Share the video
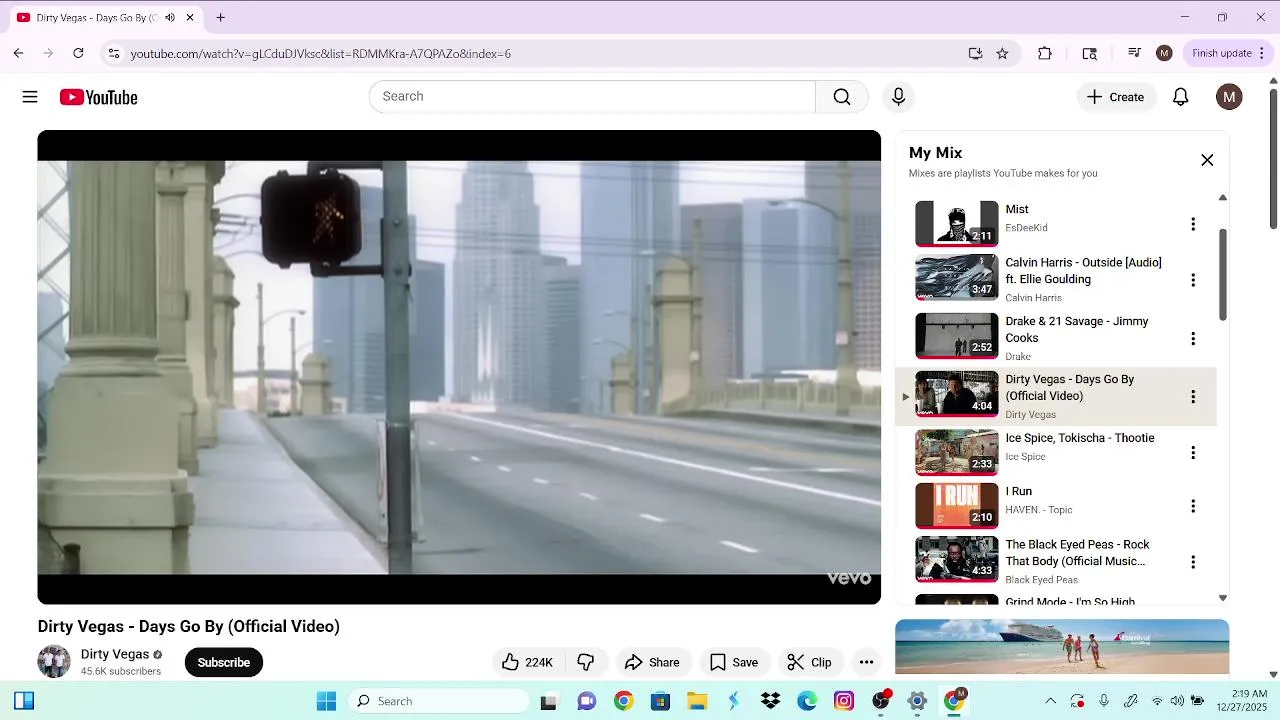The width and height of the screenshot is (1280, 720). pos(652,662)
